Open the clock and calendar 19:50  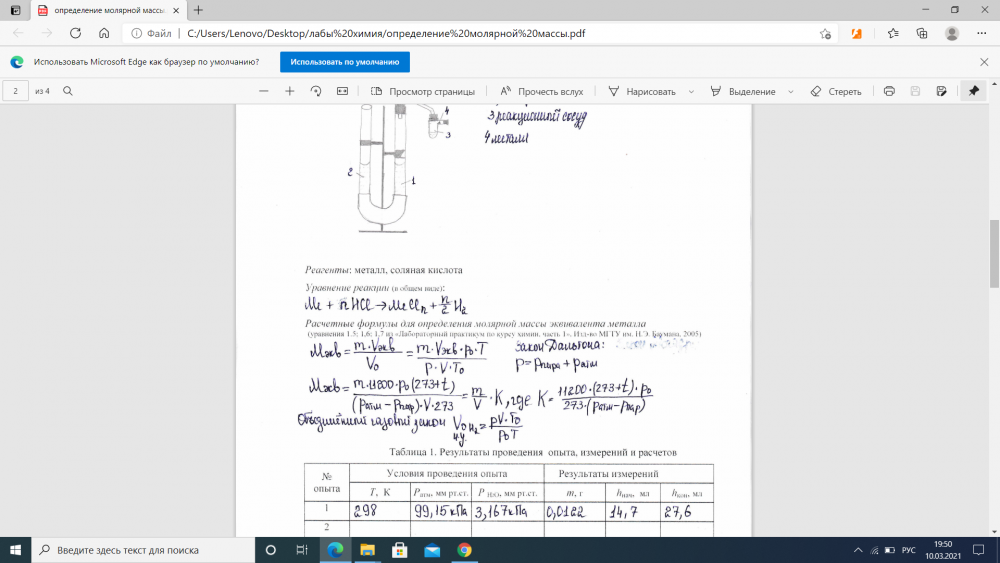point(943,550)
